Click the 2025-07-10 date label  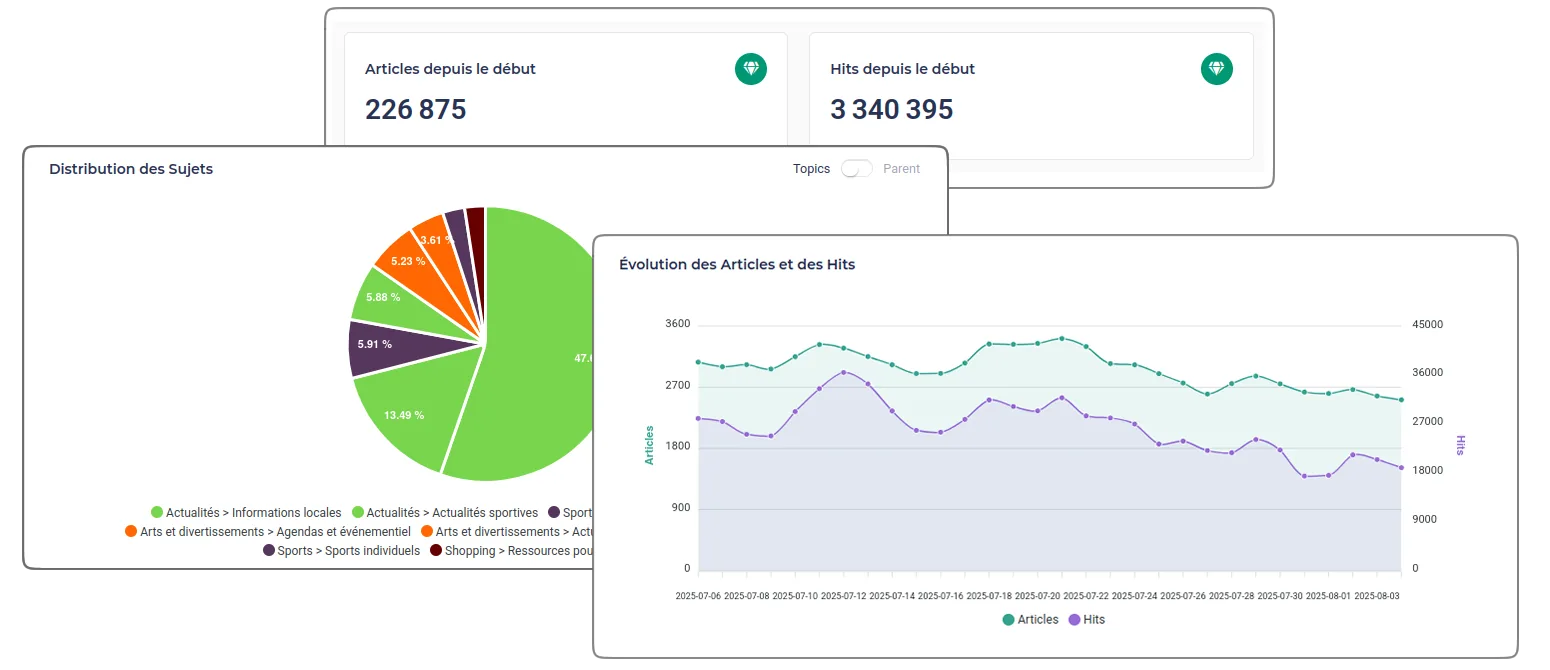(x=795, y=595)
